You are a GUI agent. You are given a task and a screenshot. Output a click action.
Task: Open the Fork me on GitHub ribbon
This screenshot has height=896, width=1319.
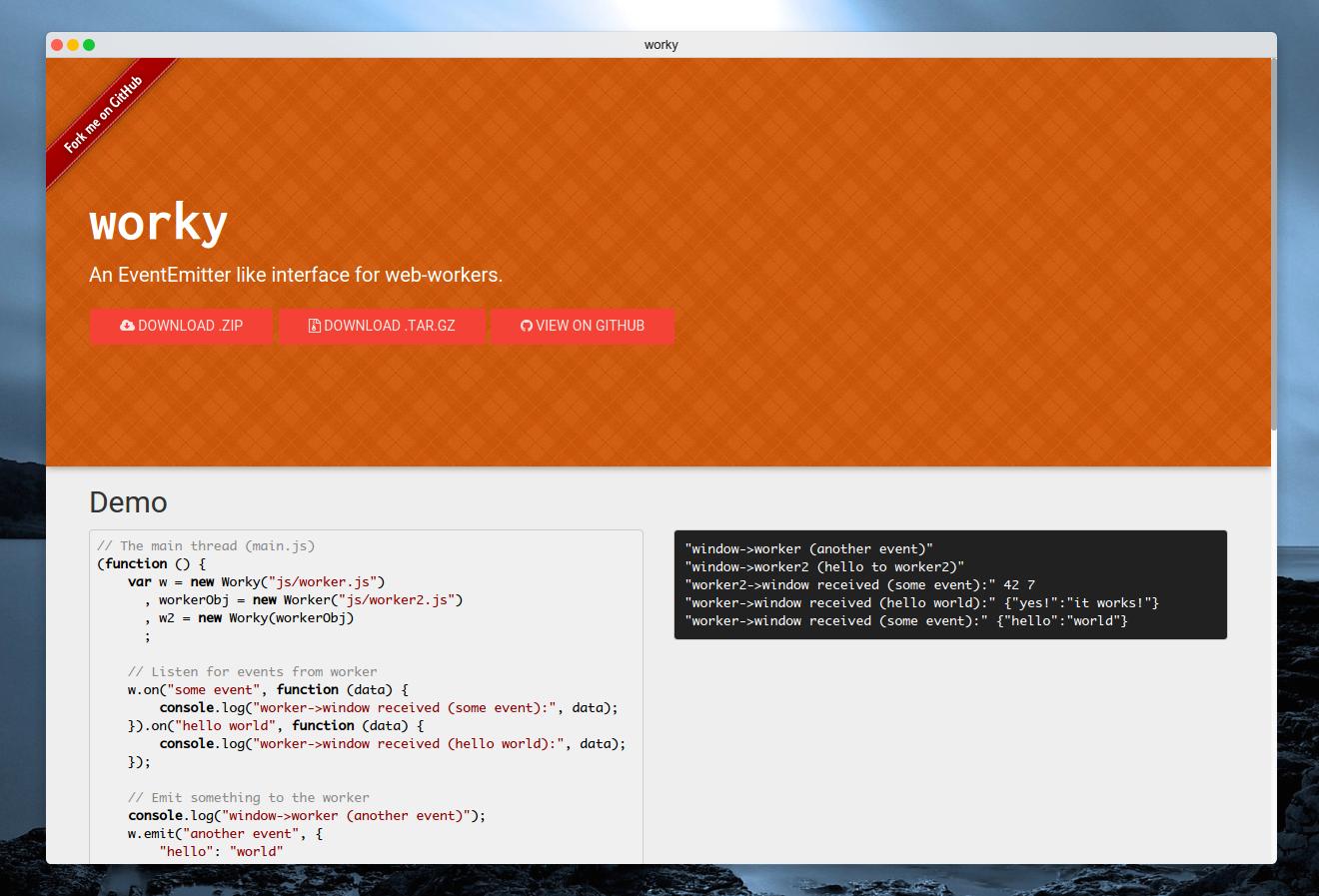point(104,115)
